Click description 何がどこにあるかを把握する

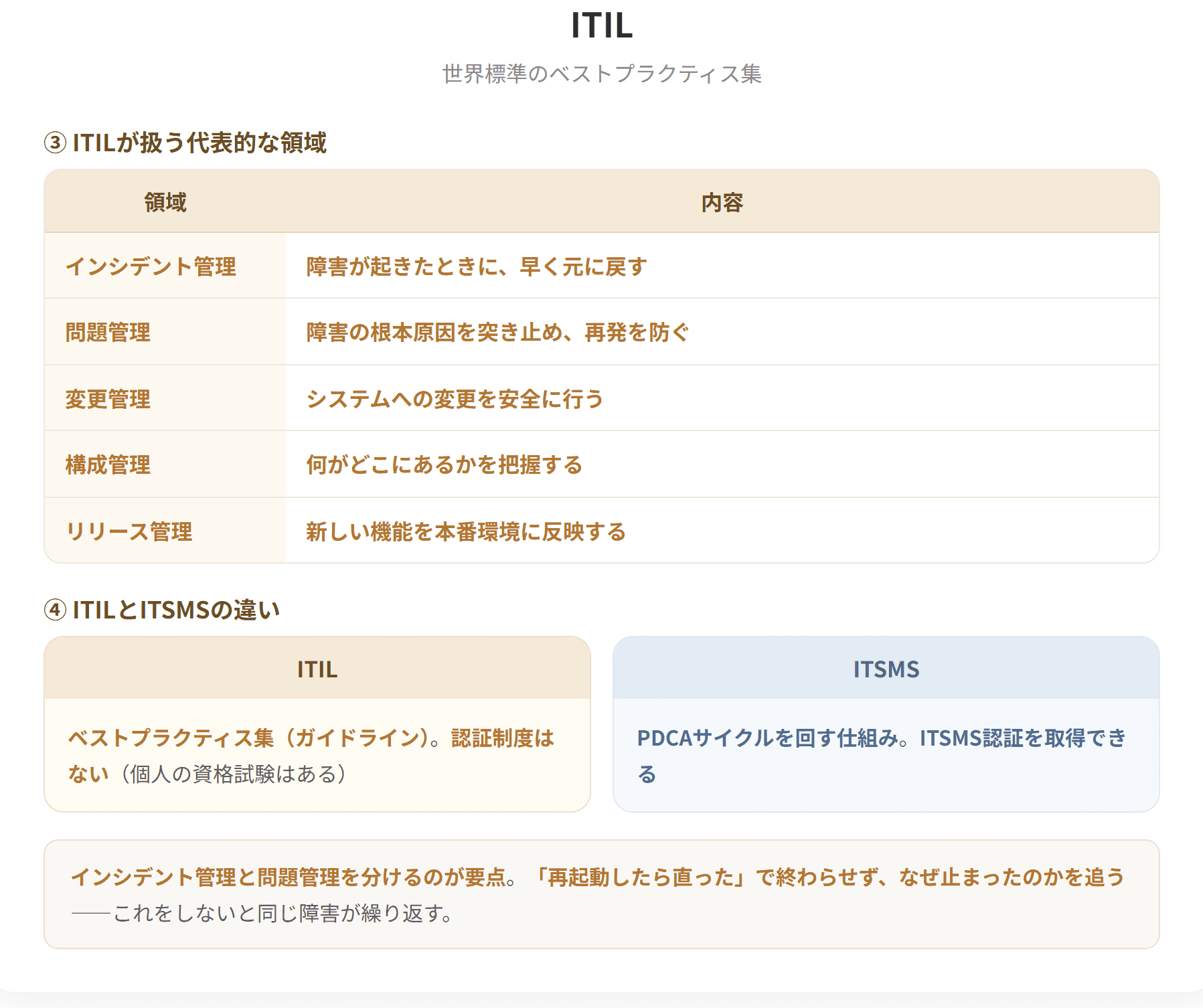click(x=444, y=465)
